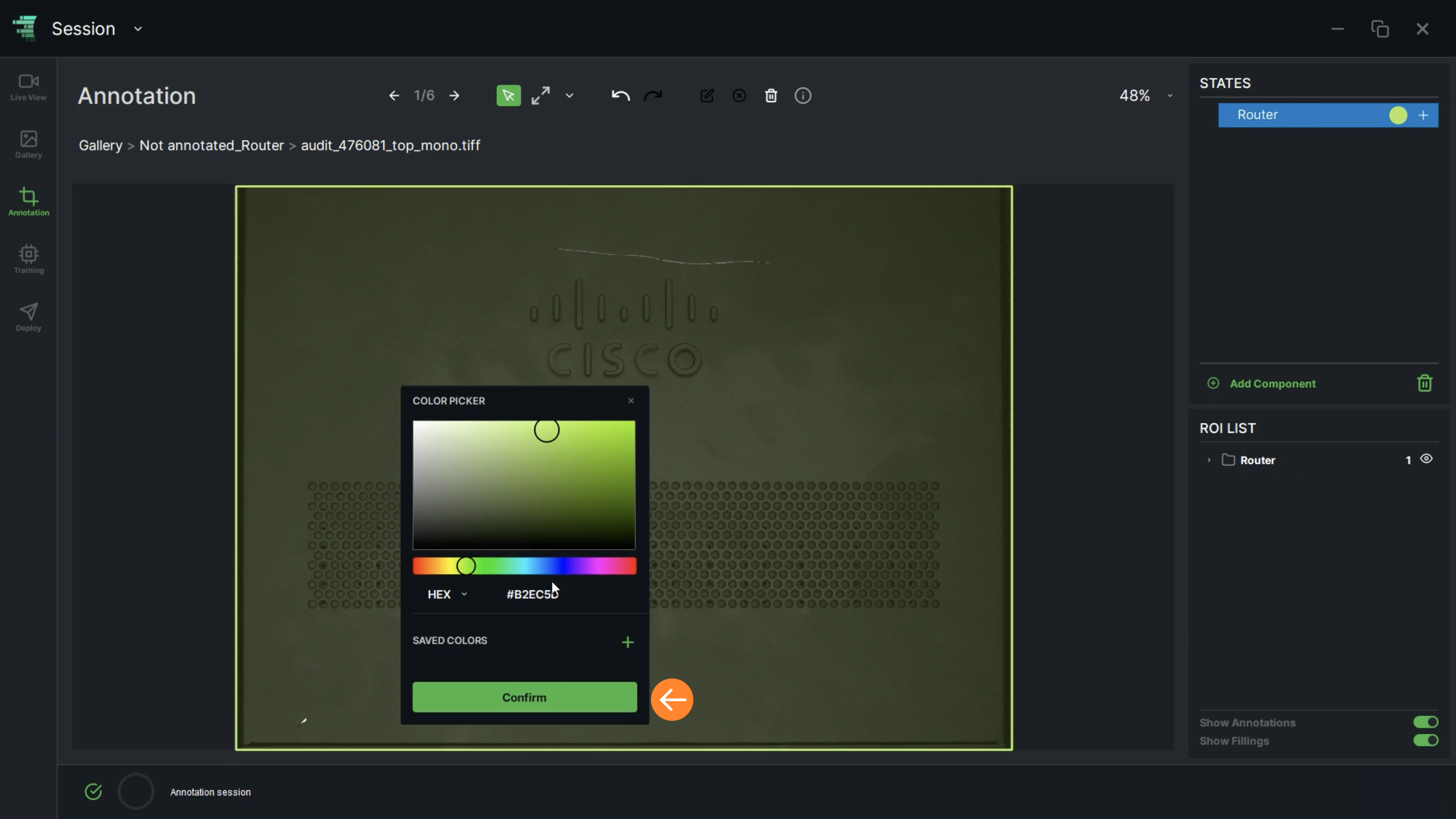The height and width of the screenshot is (819, 1456).
Task: Click the edit pencil icon in toolbar
Action: 707,96
